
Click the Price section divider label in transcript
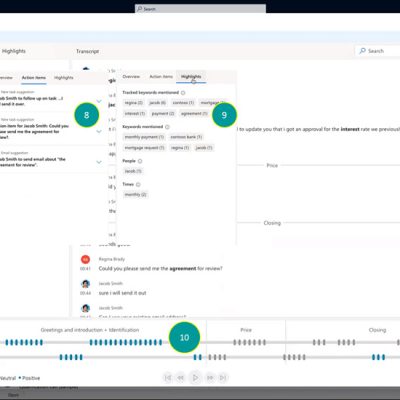coord(272,165)
